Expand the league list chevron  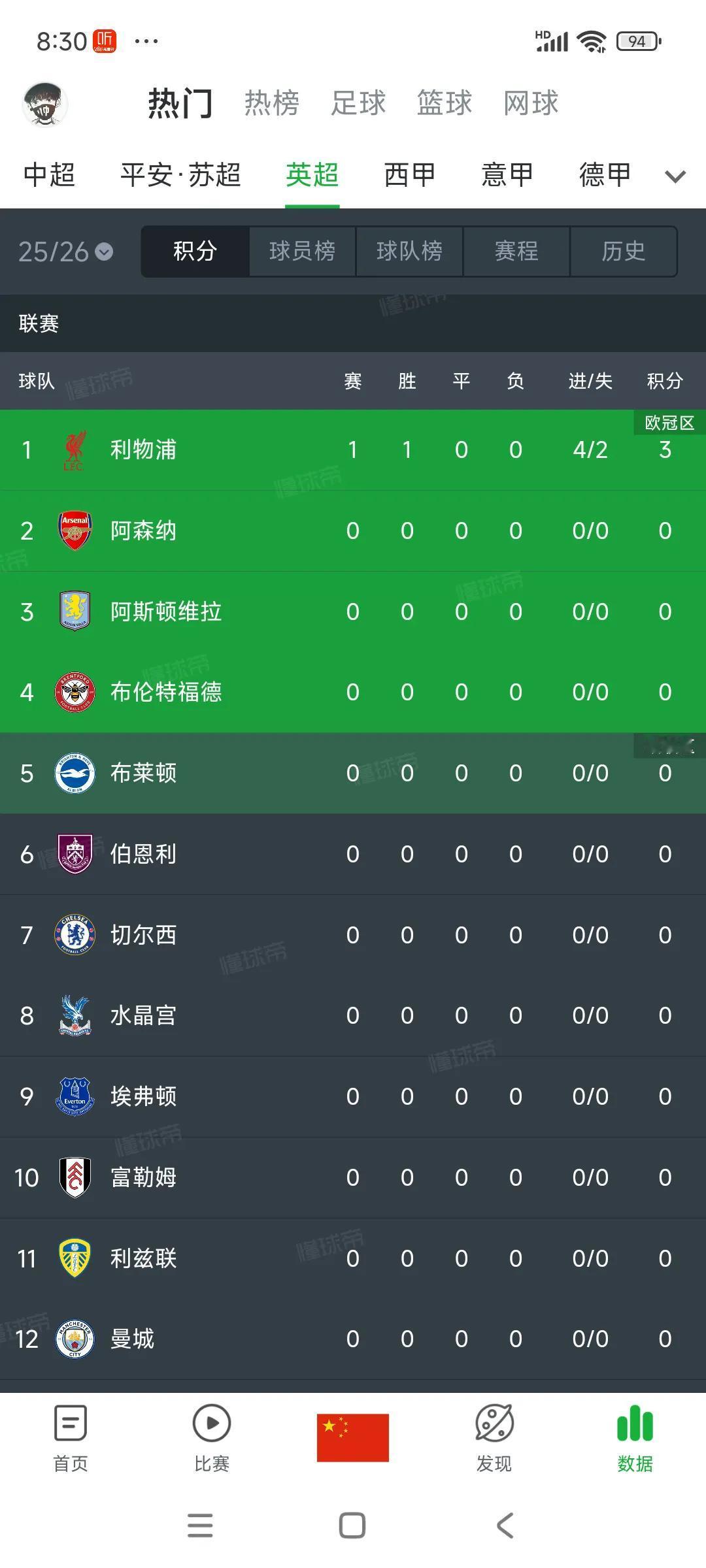click(x=675, y=176)
